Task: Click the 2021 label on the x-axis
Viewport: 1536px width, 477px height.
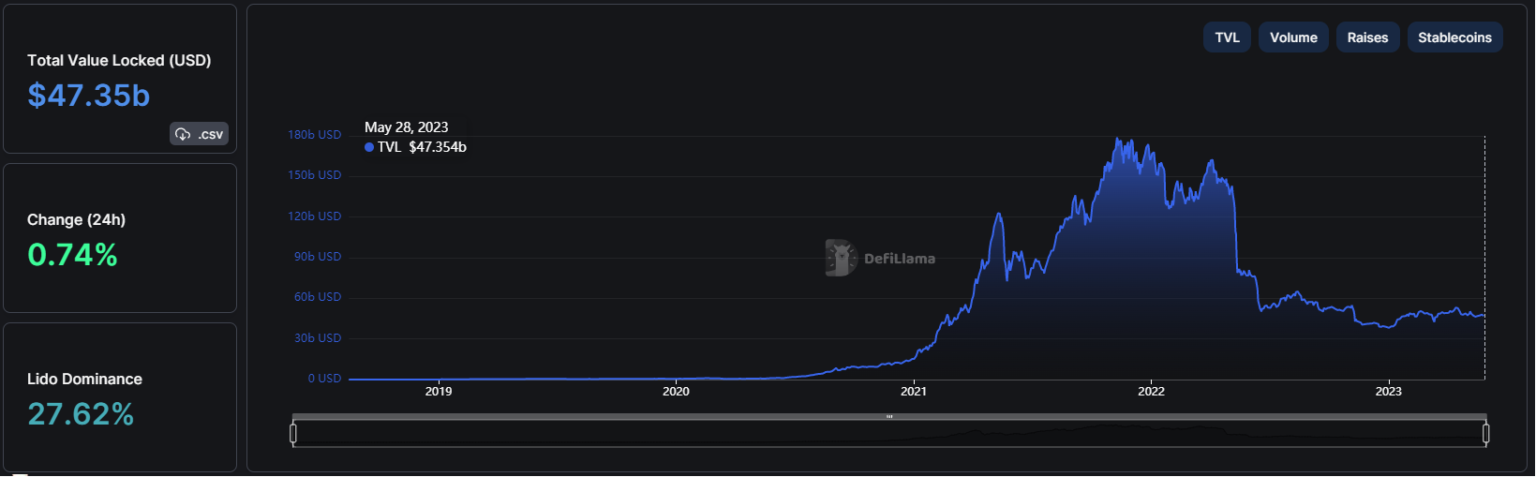Action: pyautogui.click(x=913, y=392)
